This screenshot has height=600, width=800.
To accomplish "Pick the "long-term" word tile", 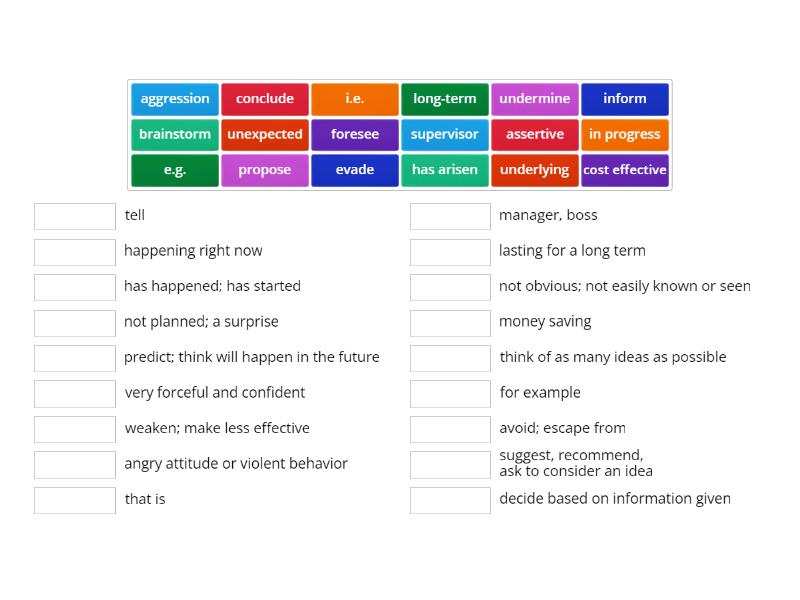I will (x=444, y=98).
